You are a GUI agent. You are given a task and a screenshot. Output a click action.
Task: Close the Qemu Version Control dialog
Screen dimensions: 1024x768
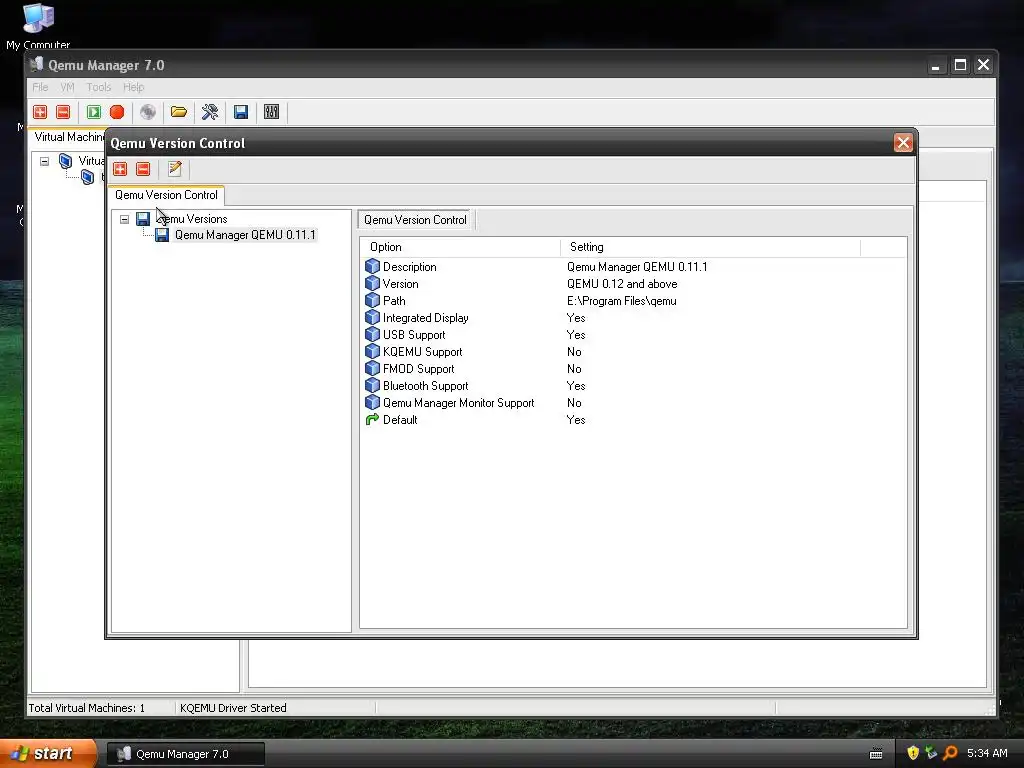click(903, 142)
